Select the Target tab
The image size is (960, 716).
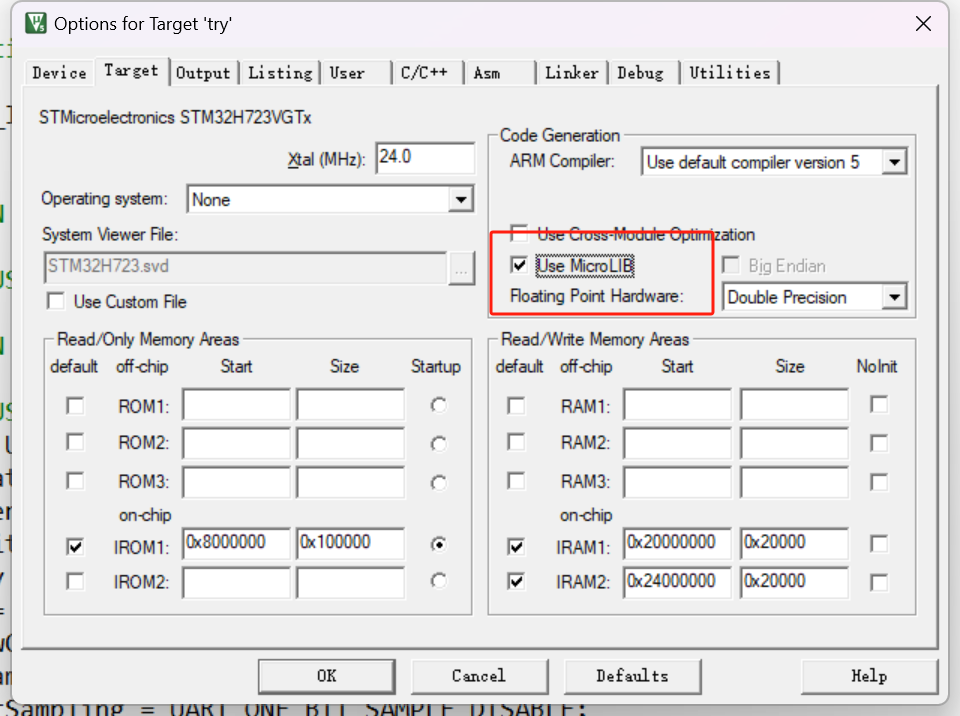(131, 71)
